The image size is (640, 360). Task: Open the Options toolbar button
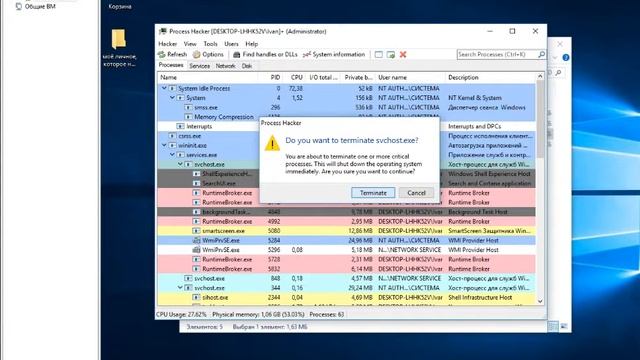[208, 54]
